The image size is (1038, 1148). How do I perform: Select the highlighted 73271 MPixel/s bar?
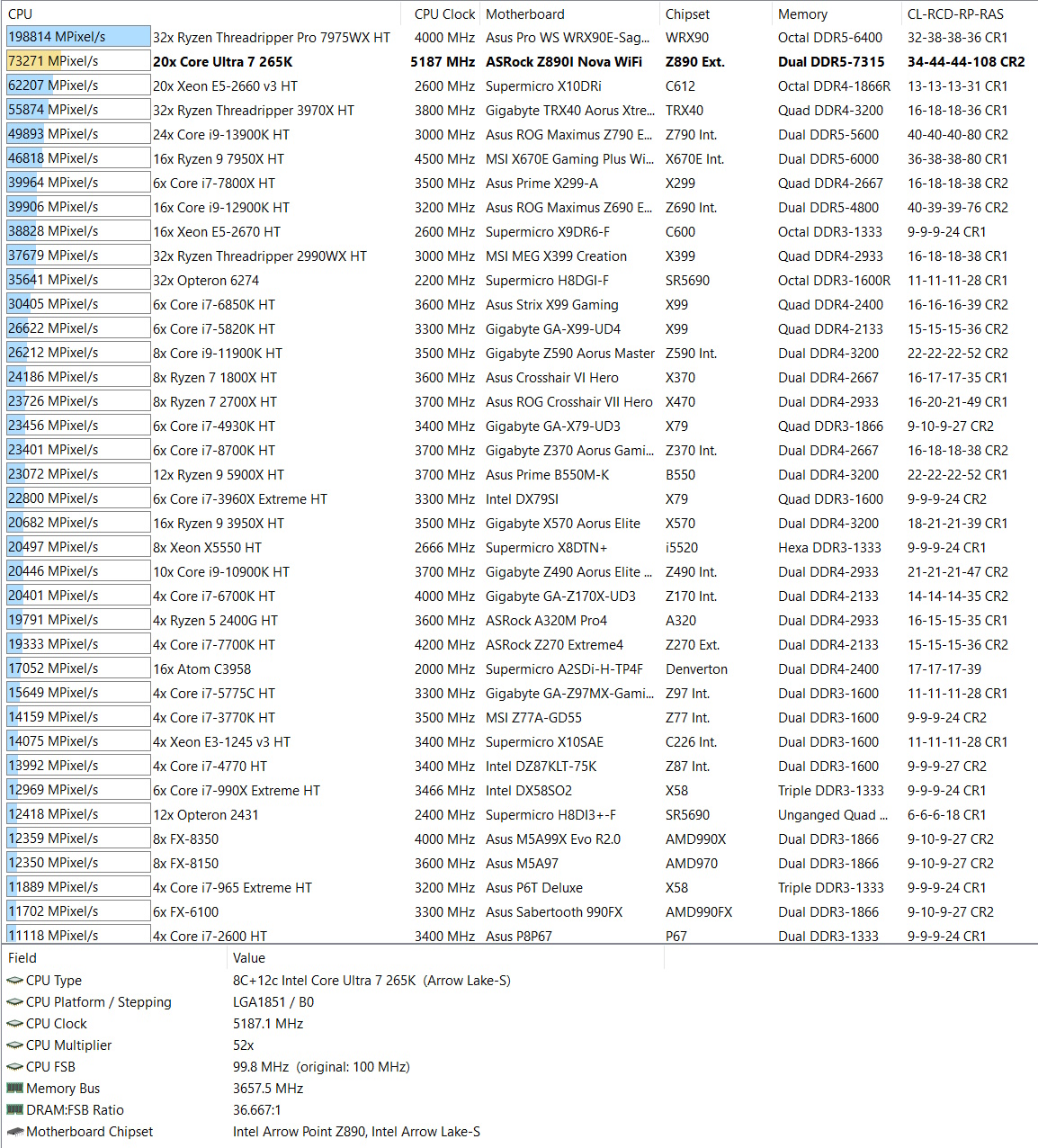78,61
